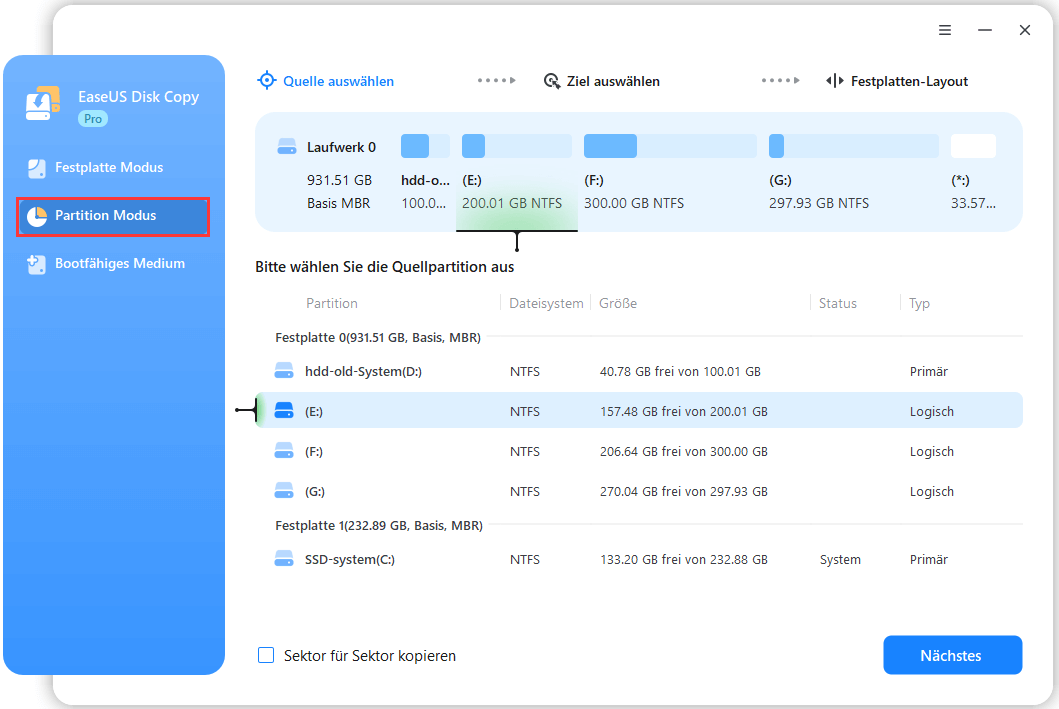Select (G:) partition in list
This screenshot has width=1059, height=709.
(x=640, y=491)
